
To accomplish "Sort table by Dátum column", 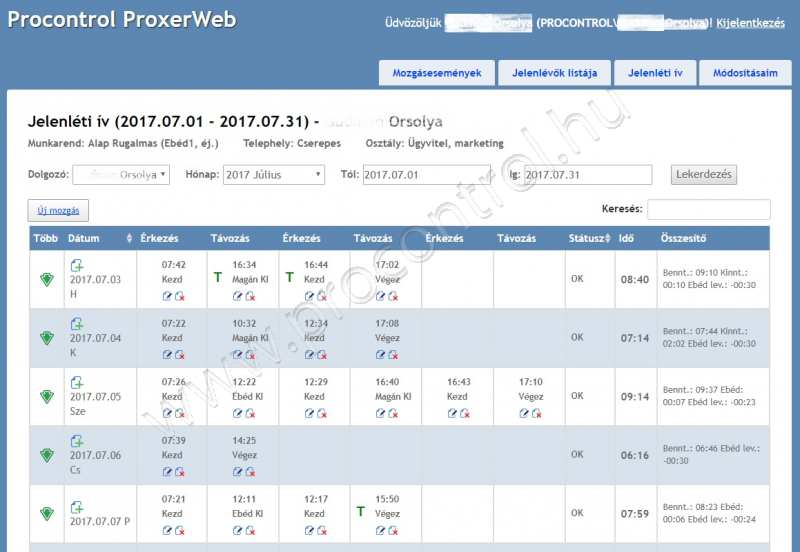I will click(x=99, y=238).
